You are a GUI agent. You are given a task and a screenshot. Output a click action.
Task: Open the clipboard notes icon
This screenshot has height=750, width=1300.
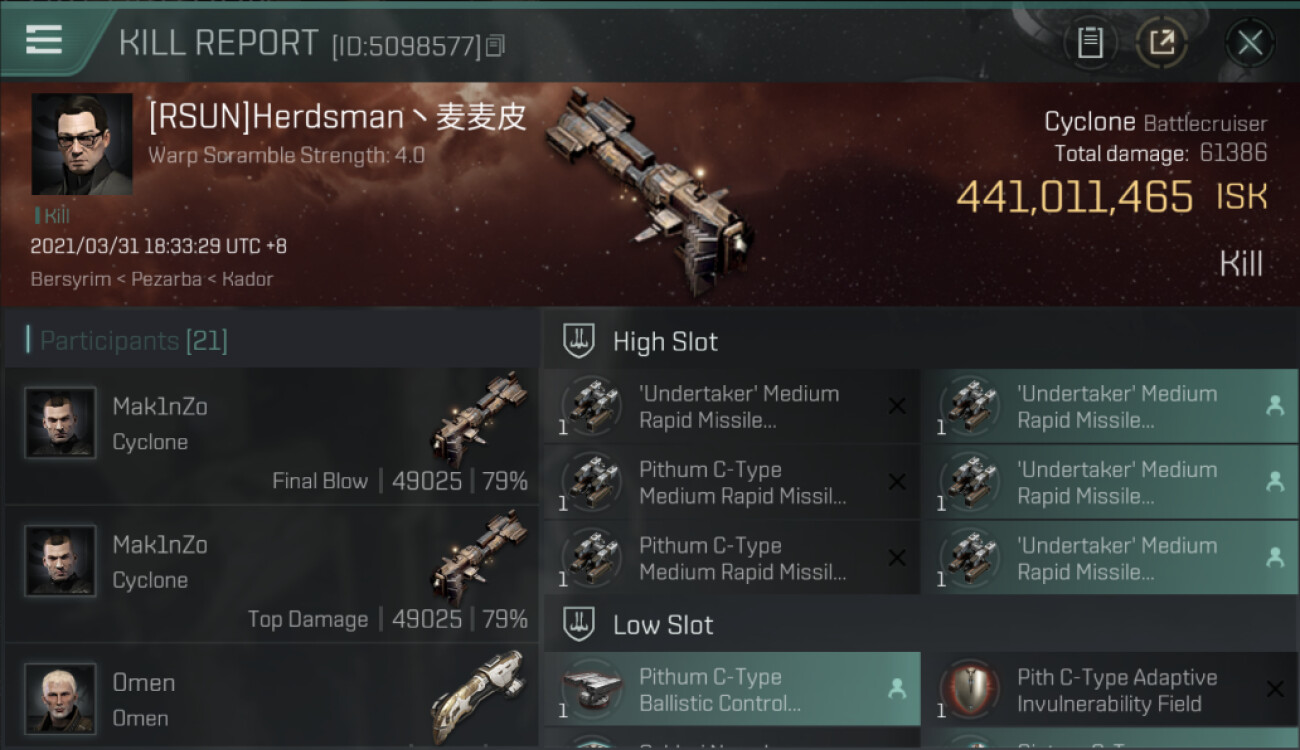pyautogui.click(x=1090, y=43)
